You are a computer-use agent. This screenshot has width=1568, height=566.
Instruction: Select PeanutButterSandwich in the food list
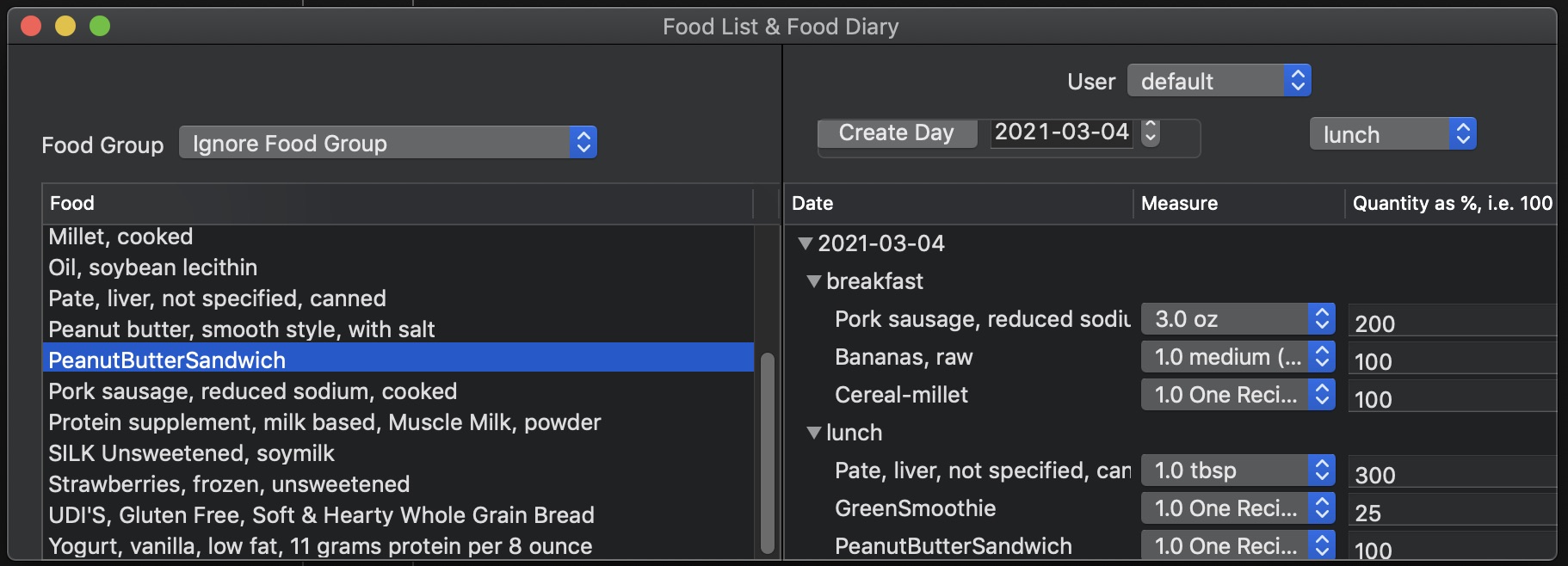point(167,360)
